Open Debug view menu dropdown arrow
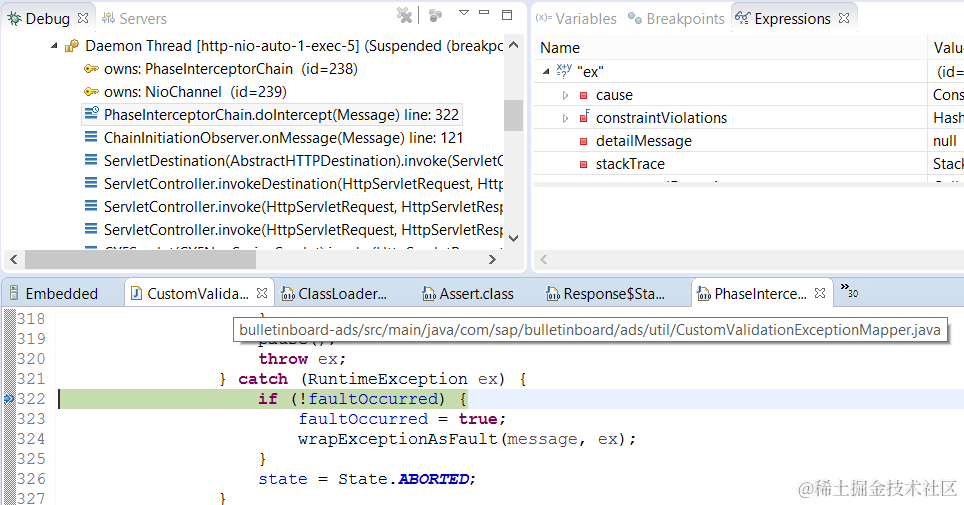Viewport: 964px width, 505px height. pos(464,13)
